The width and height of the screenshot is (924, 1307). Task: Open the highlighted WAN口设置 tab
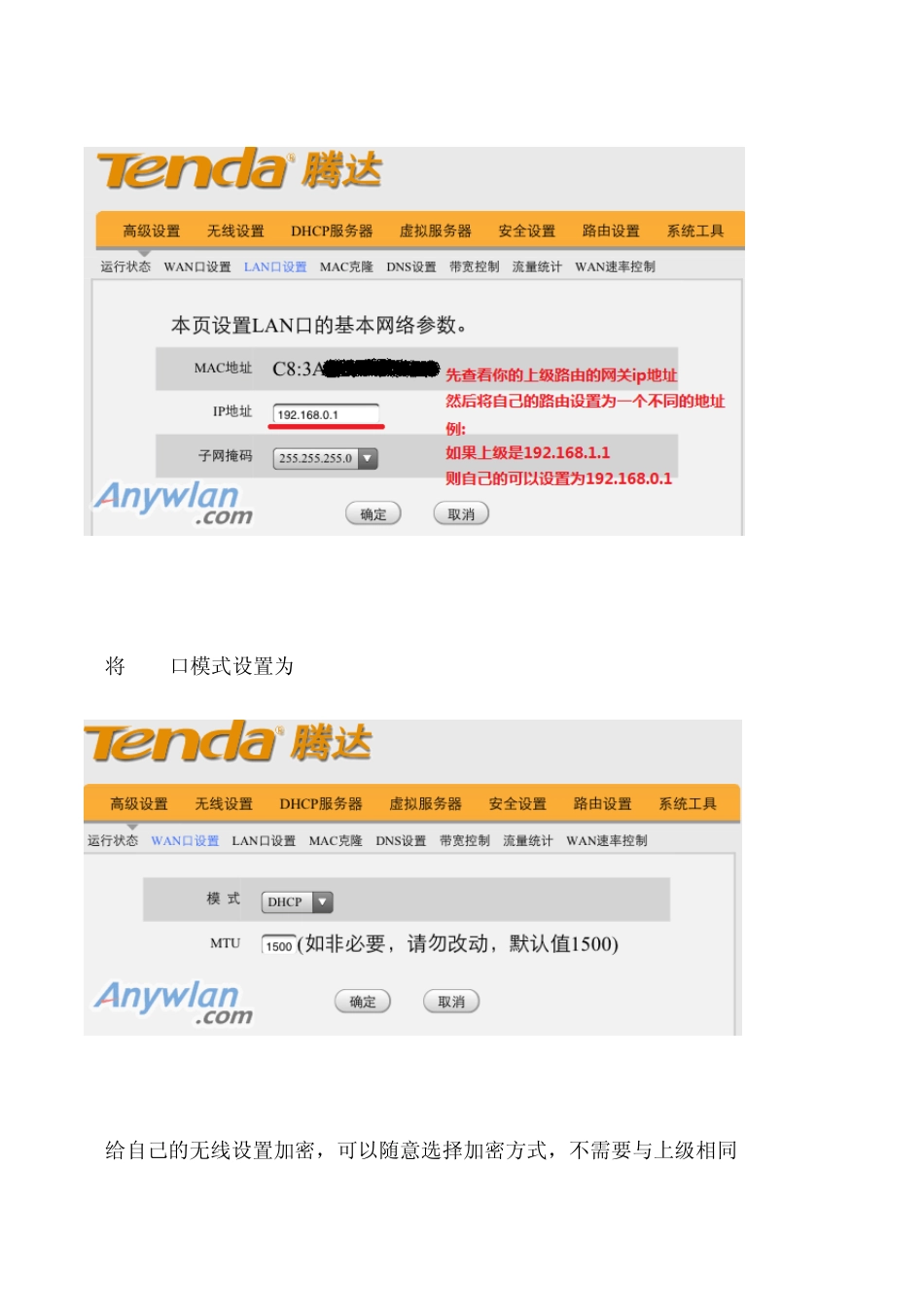(x=185, y=840)
